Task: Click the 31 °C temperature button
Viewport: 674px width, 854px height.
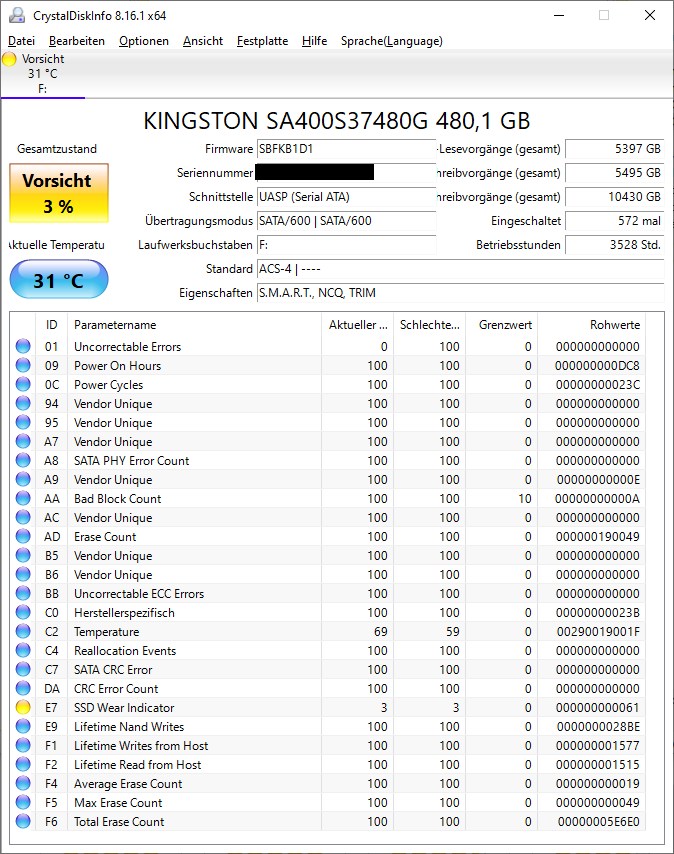Action: (59, 281)
